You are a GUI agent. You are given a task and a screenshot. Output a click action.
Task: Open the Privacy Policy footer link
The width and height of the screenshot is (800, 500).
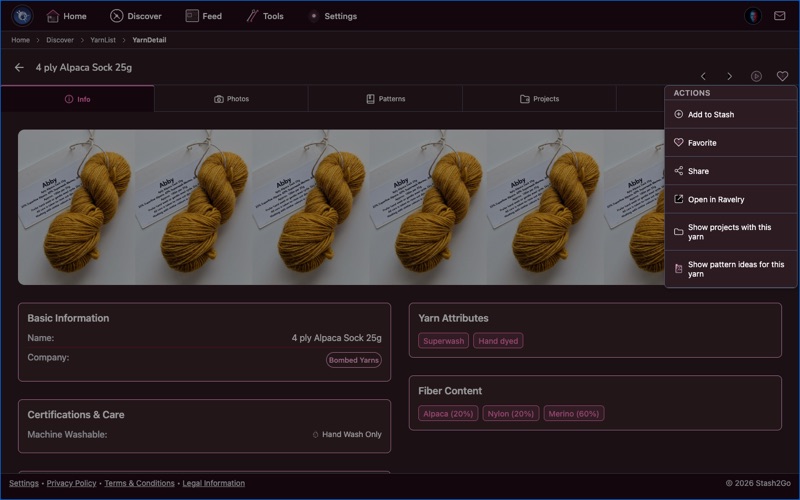point(71,483)
